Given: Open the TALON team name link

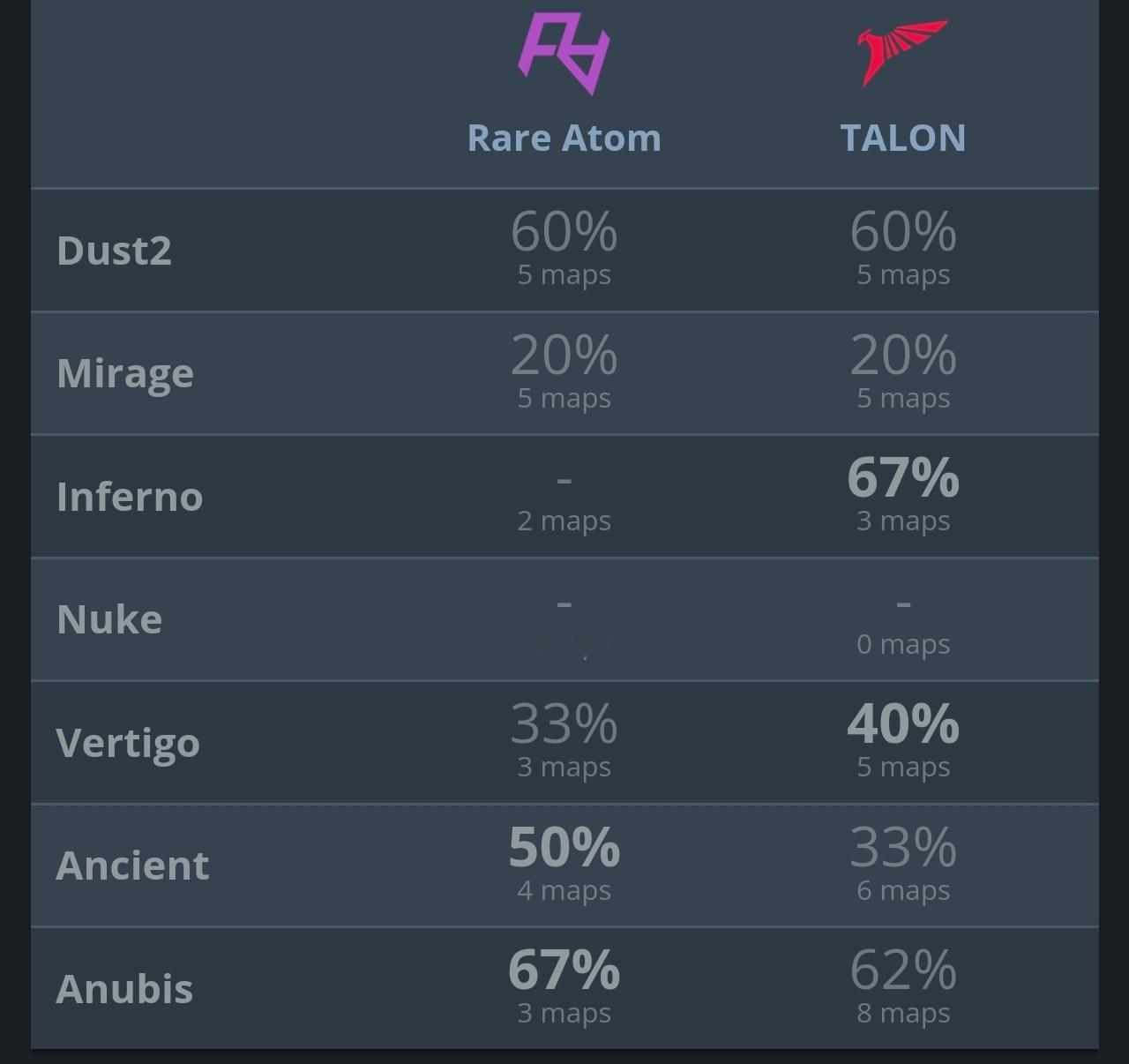Looking at the screenshot, I should [902, 138].
